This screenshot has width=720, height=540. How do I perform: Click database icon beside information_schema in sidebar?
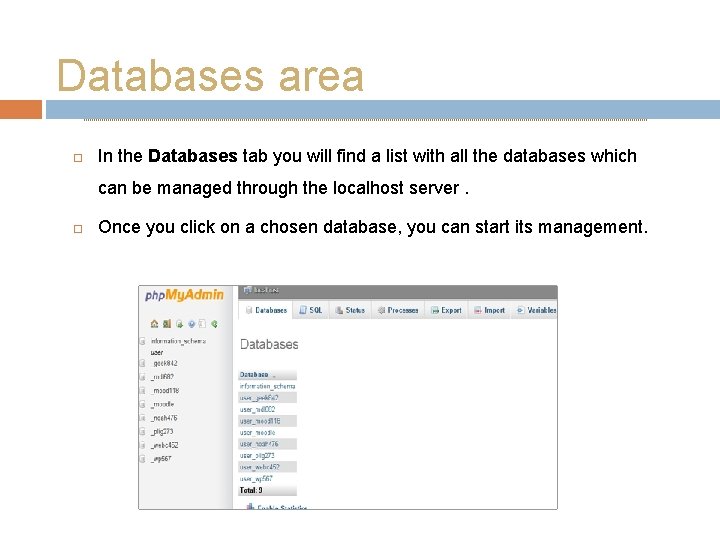[x=142, y=341]
